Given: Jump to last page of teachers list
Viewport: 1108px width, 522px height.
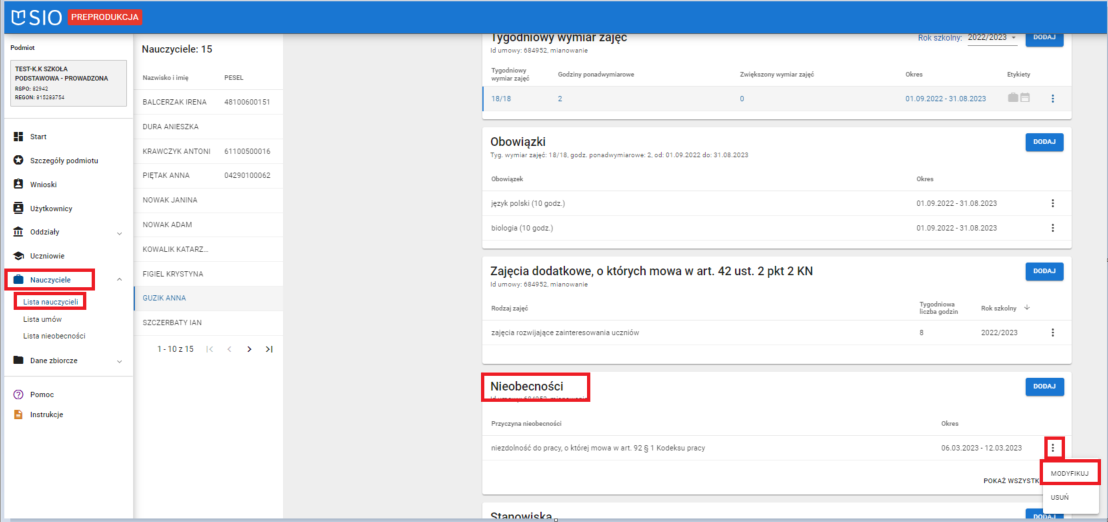Looking at the screenshot, I should (x=269, y=349).
